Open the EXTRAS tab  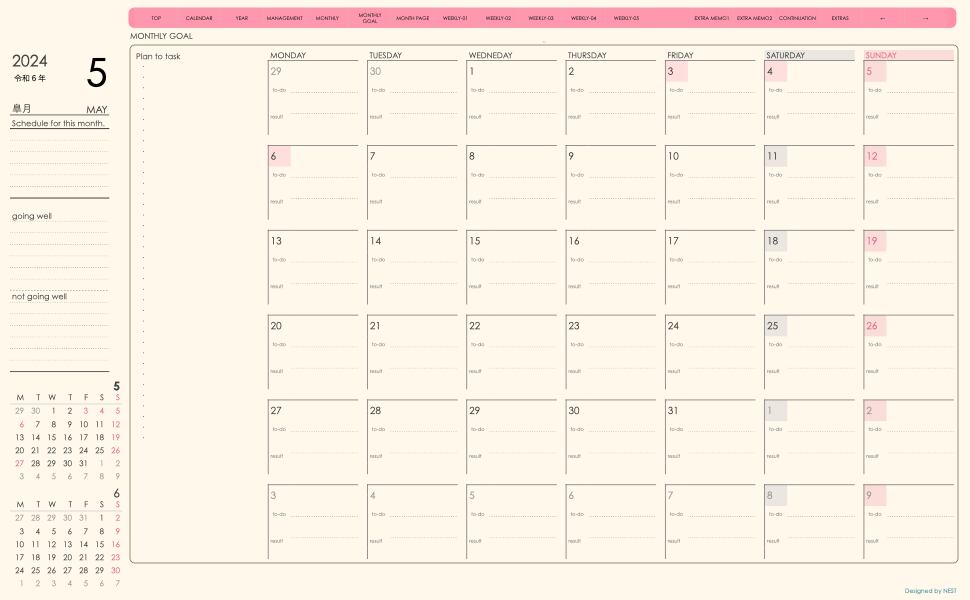coord(840,19)
